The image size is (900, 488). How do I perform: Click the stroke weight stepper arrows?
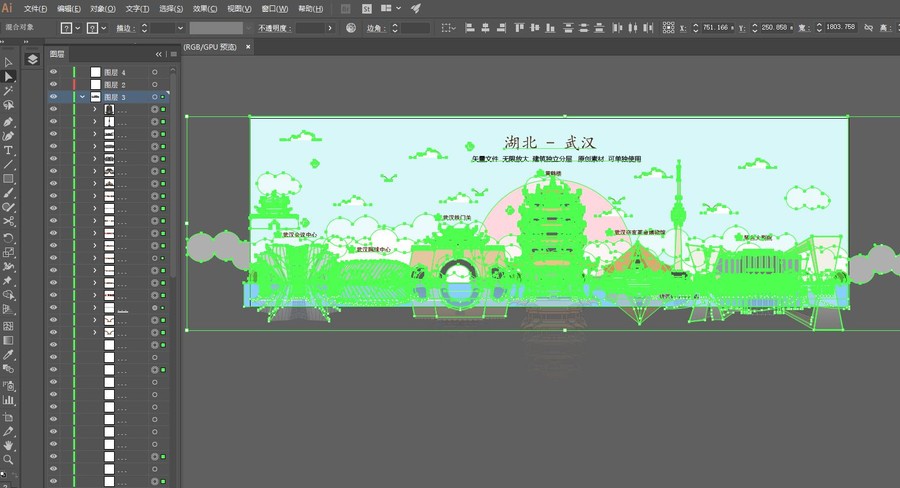point(145,28)
